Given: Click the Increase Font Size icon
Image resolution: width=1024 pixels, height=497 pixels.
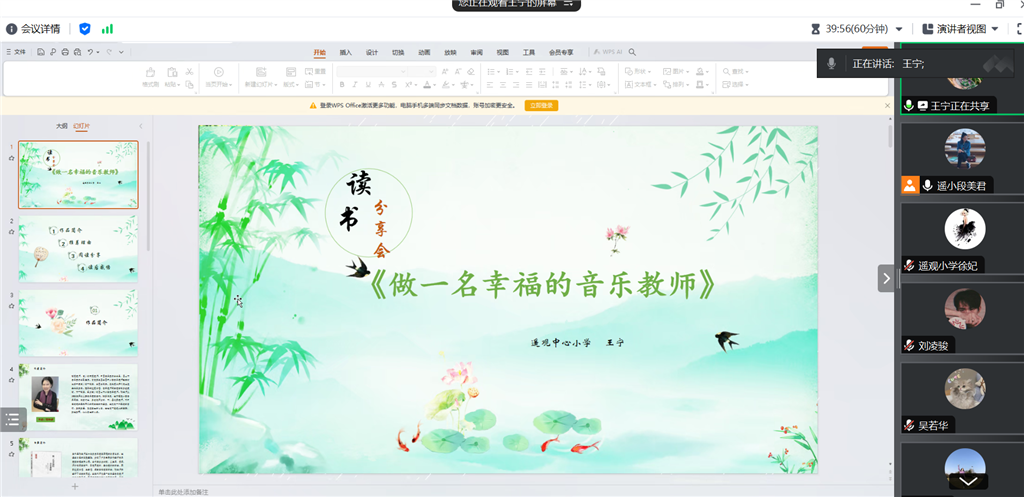Looking at the screenshot, I should [x=445, y=71].
